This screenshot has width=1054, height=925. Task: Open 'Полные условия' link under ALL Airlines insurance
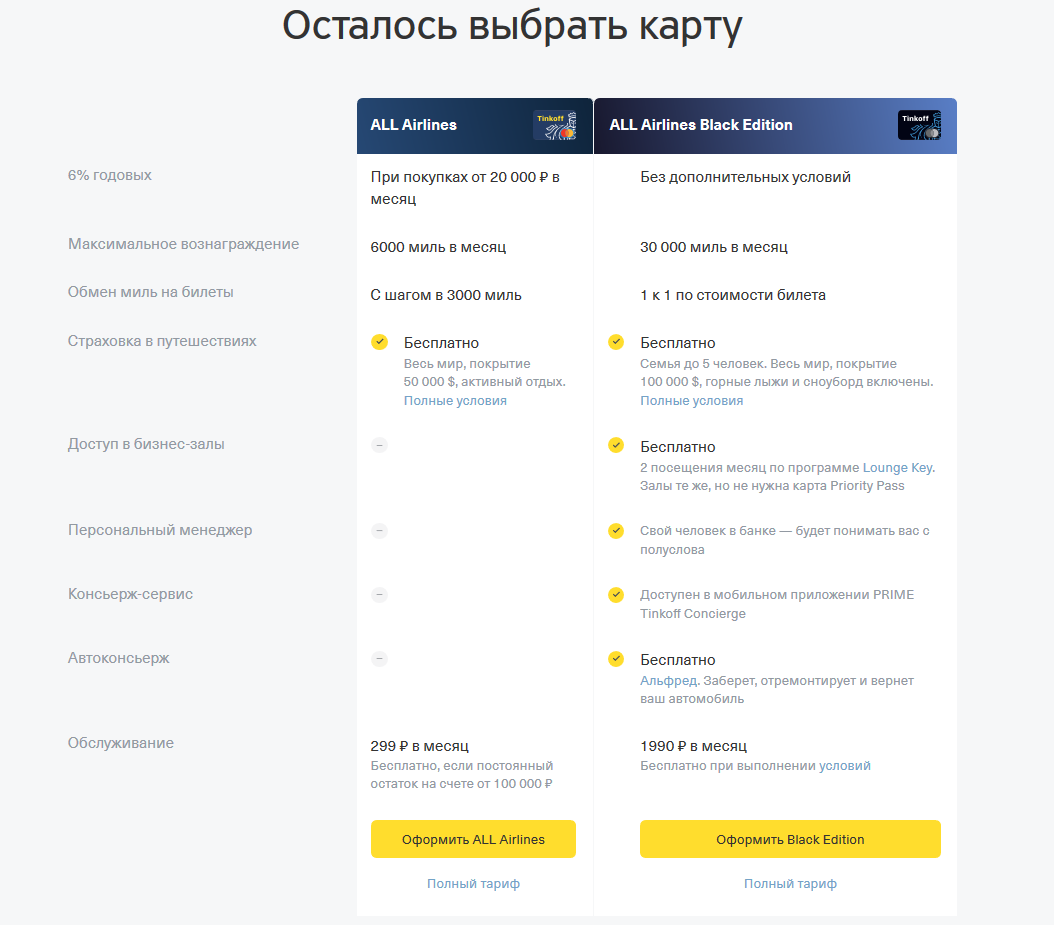click(x=455, y=401)
